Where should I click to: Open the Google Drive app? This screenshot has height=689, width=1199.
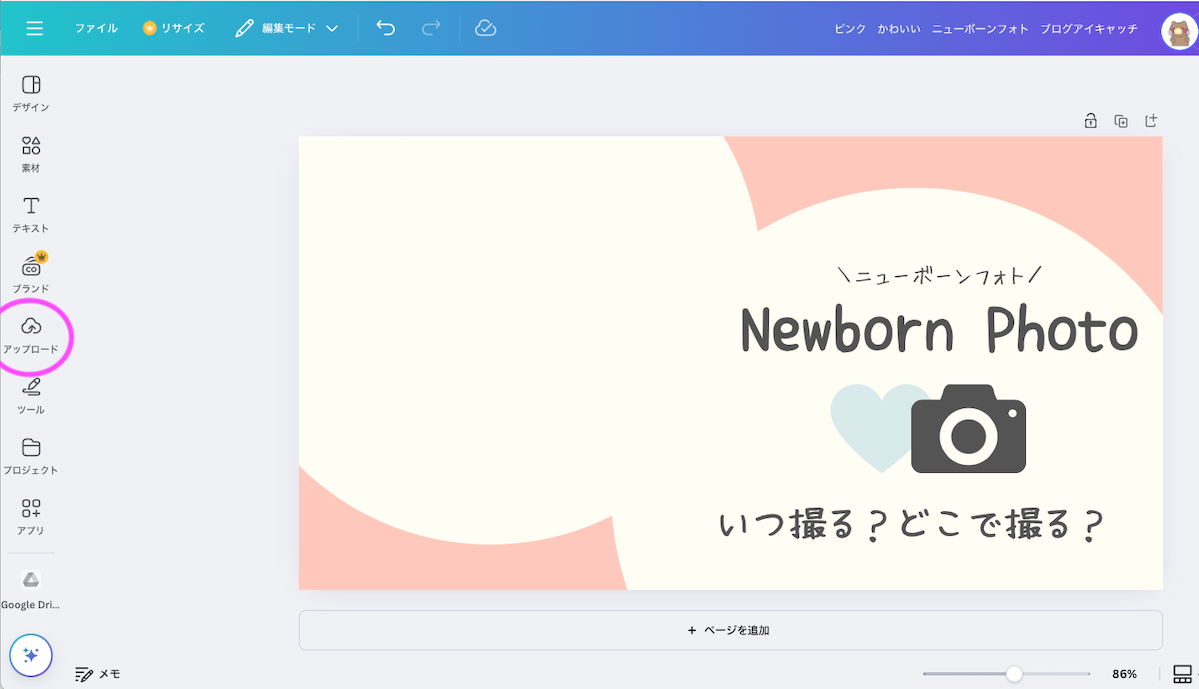point(31,590)
